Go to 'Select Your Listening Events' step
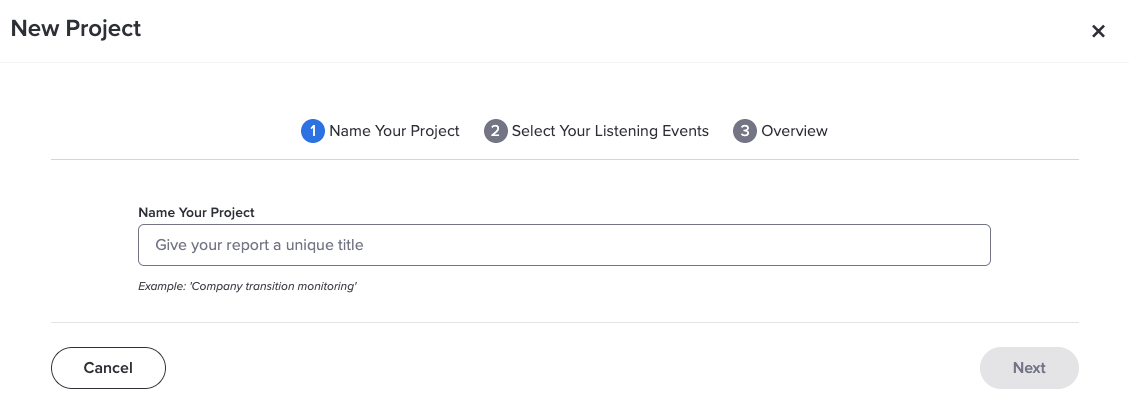The height and width of the screenshot is (406, 1129). (x=610, y=131)
